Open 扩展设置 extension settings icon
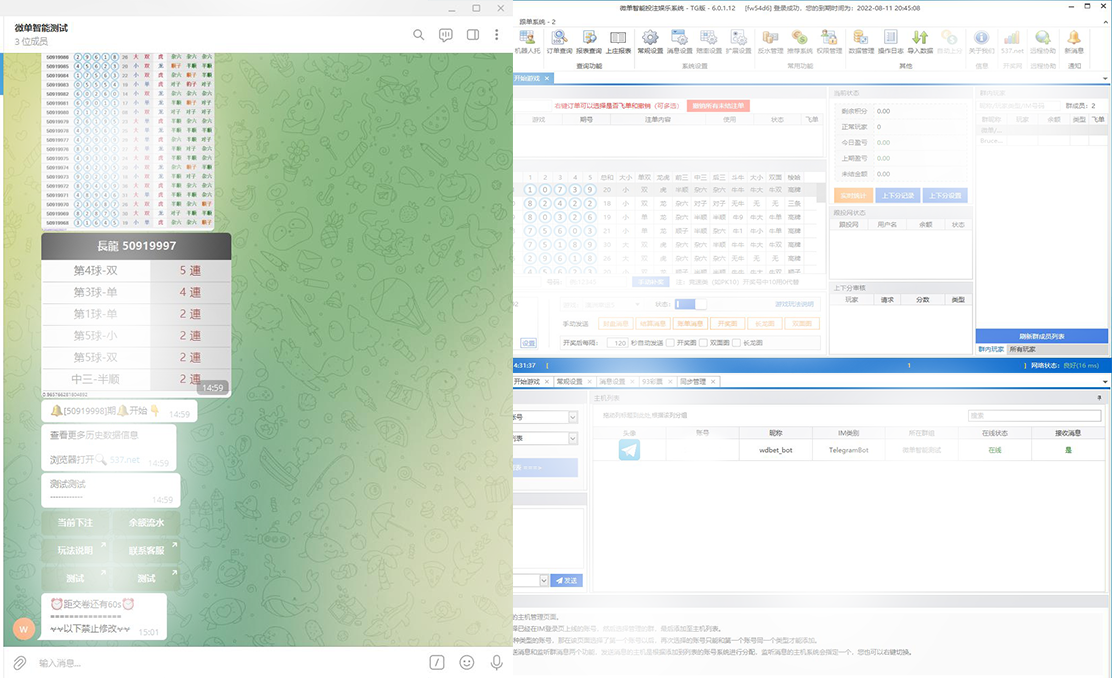1112x678 pixels. click(x=738, y=42)
